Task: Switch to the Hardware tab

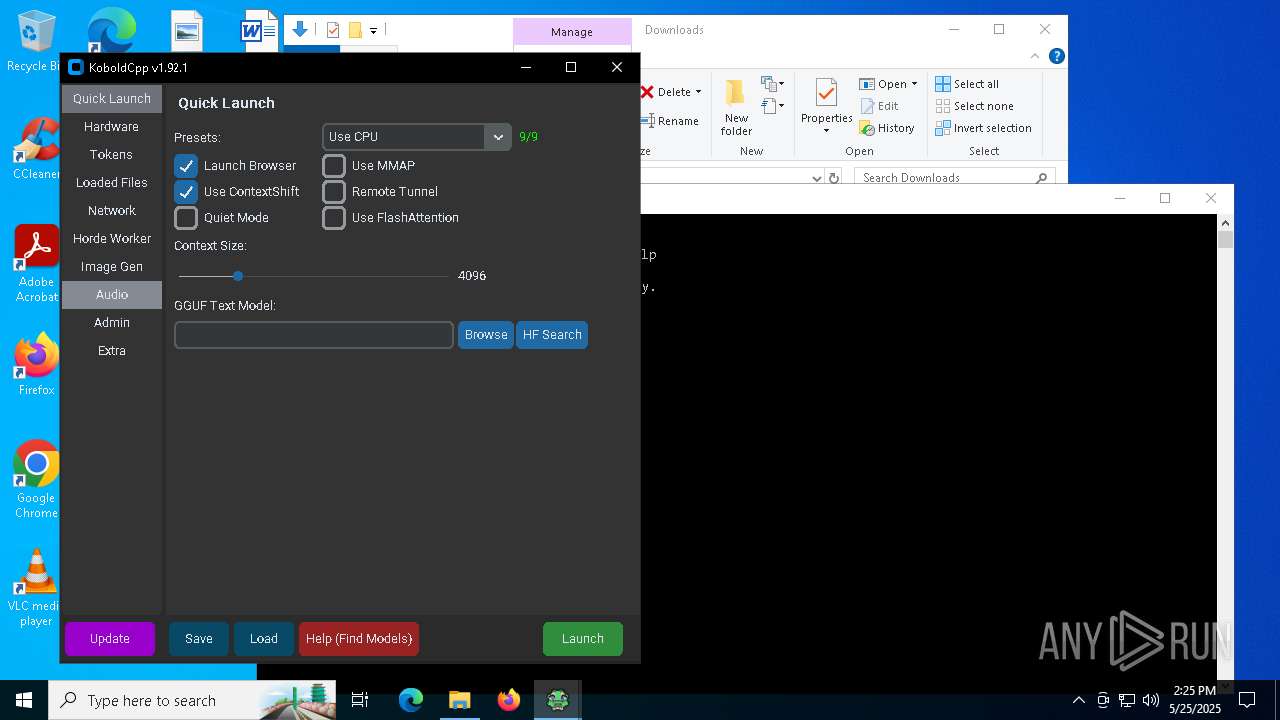Action: click(x=112, y=127)
